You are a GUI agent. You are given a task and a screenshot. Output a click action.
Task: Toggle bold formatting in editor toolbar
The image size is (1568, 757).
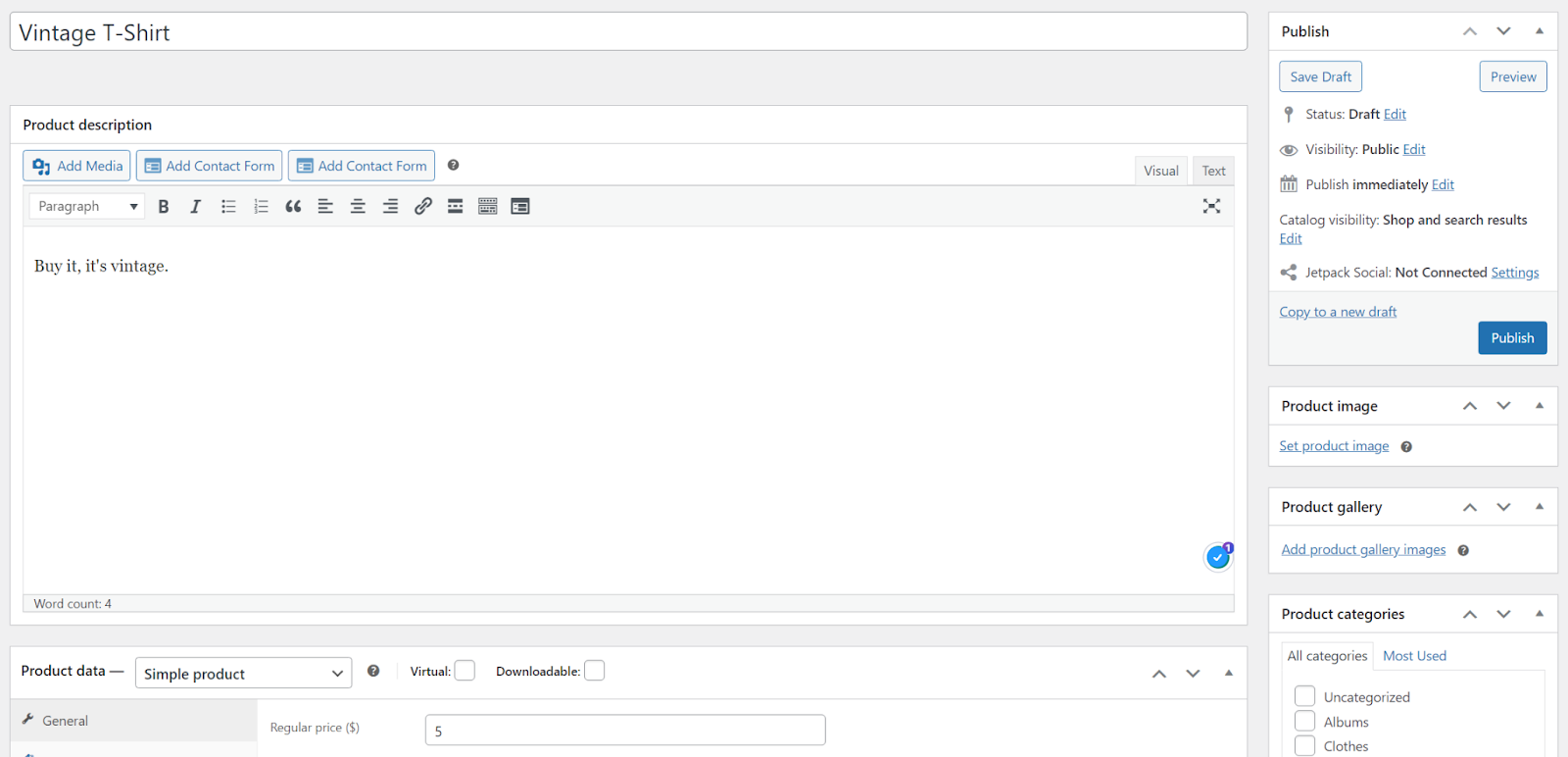point(164,206)
